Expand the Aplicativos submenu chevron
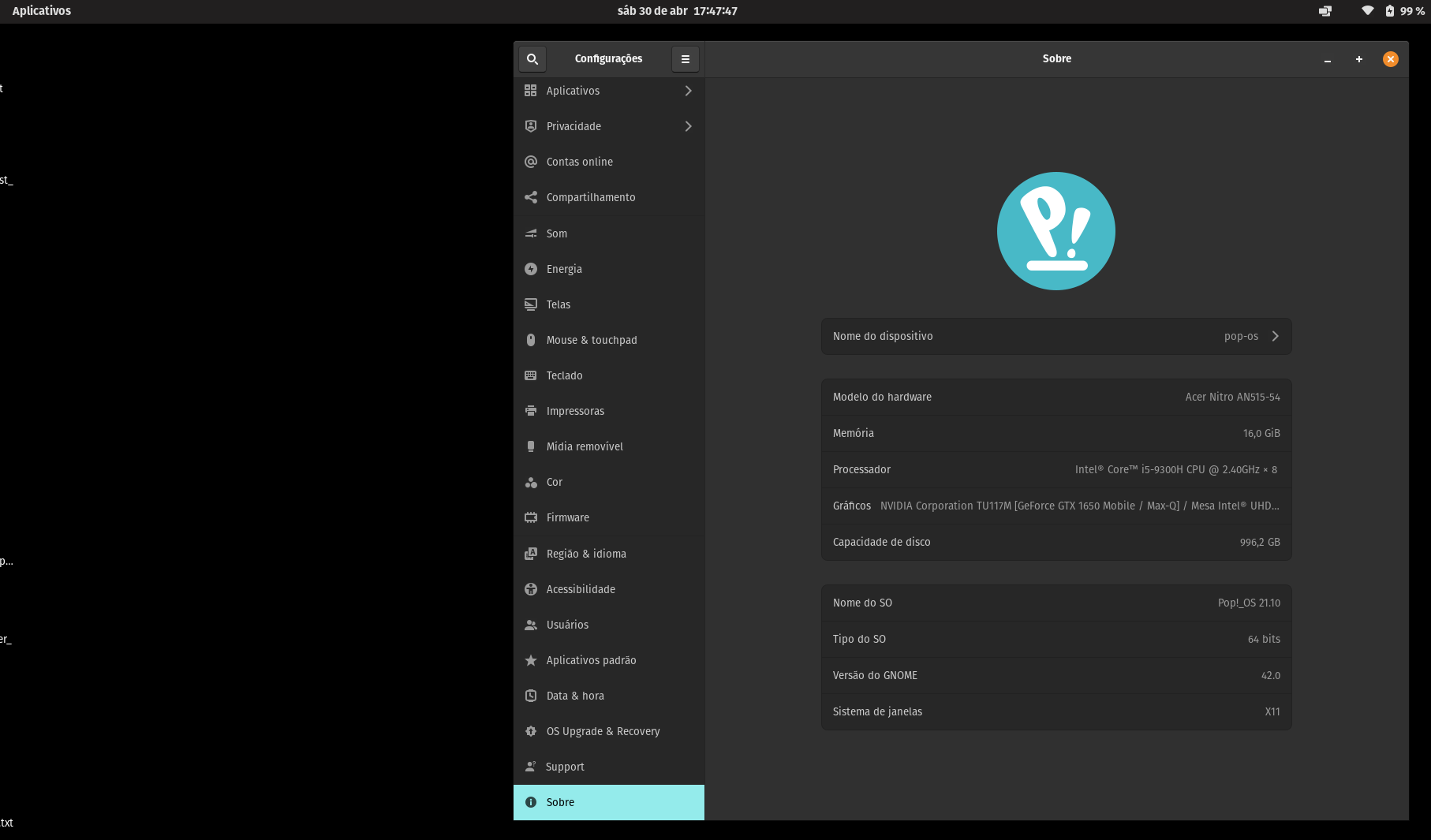This screenshot has width=1431, height=840. point(689,91)
